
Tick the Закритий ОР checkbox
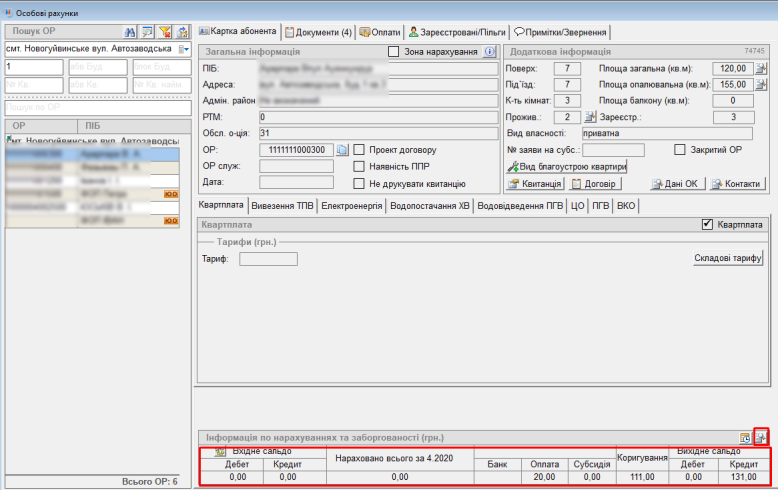pyautogui.click(x=680, y=150)
